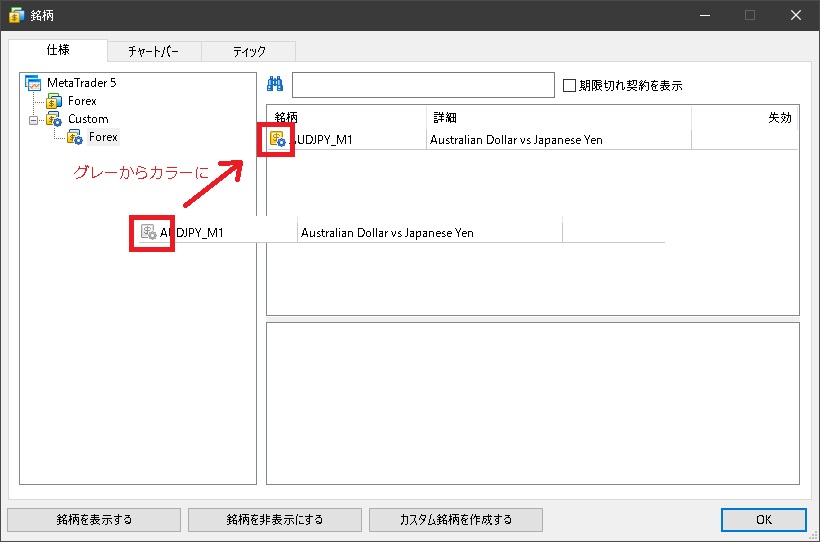
Task: Sort by the 失効 column header
Action: pyautogui.click(x=745, y=118)
